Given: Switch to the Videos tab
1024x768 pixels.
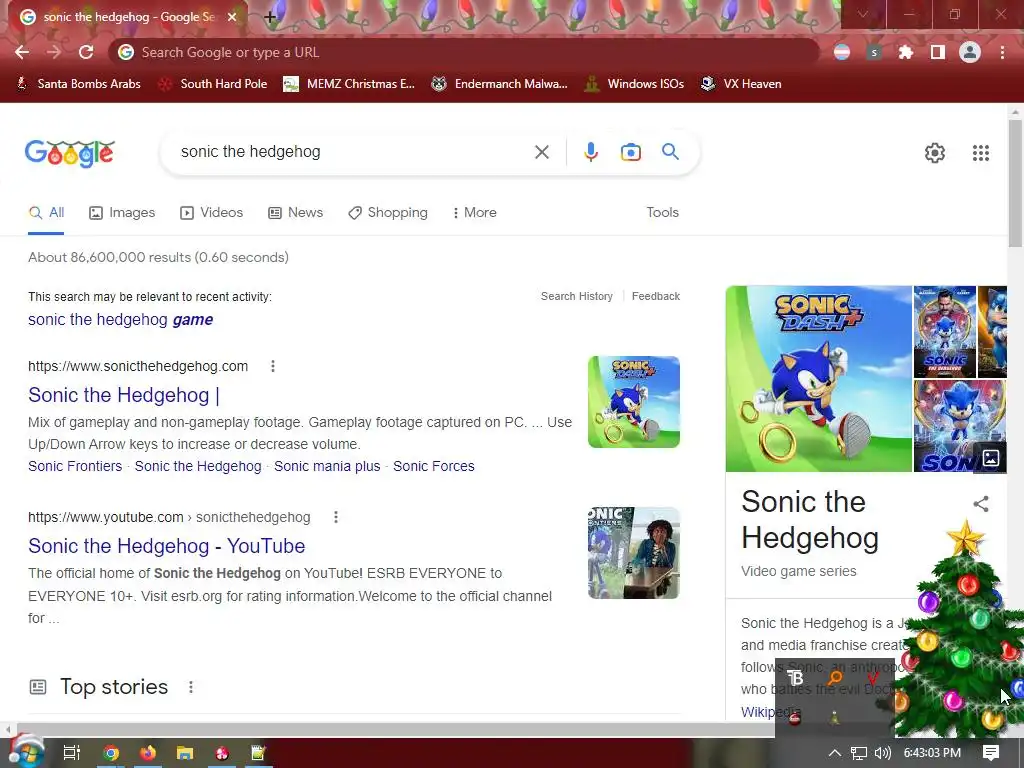Looking at the screenshot, I should click(x=212, y=212).
